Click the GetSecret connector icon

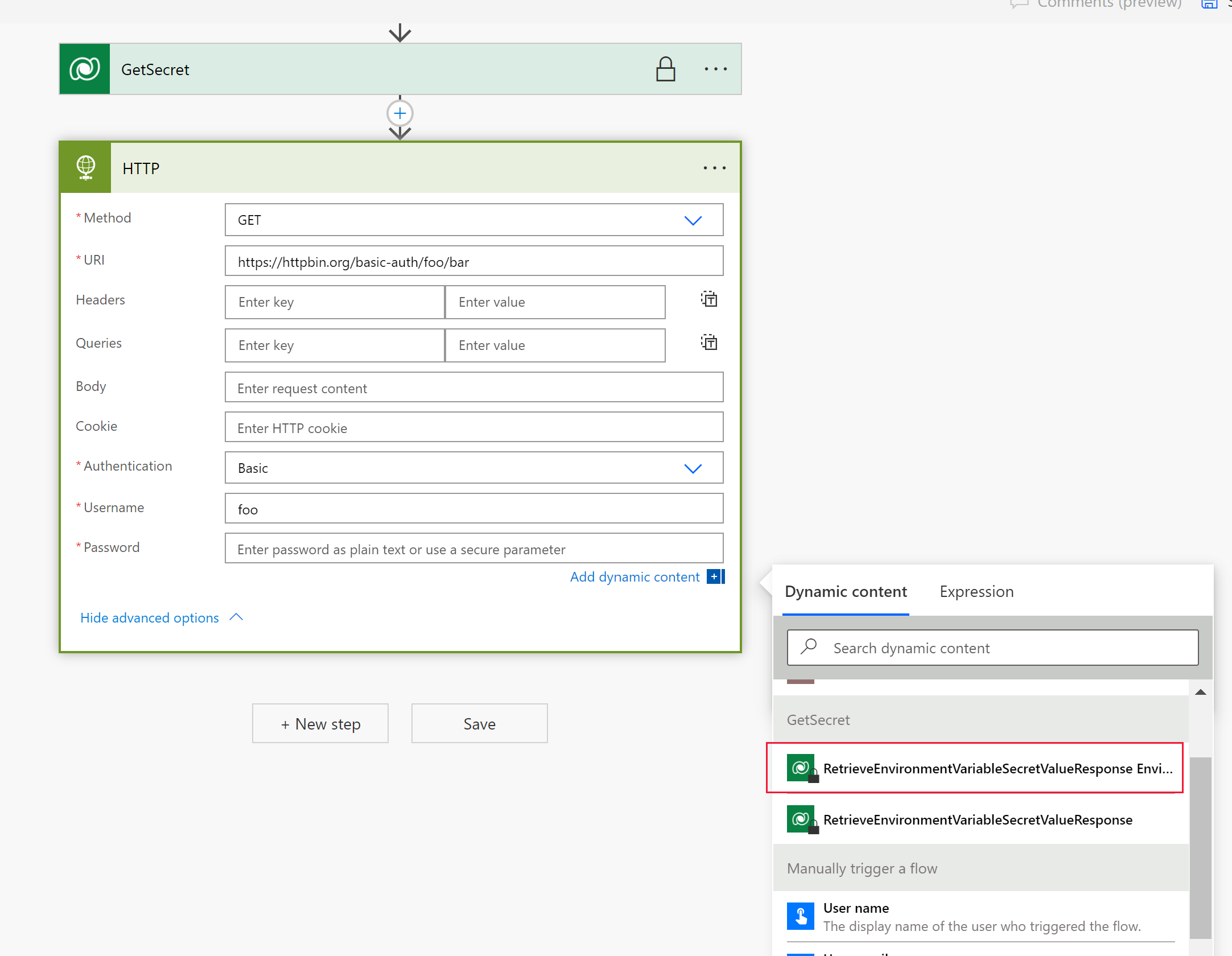point(85,68)
